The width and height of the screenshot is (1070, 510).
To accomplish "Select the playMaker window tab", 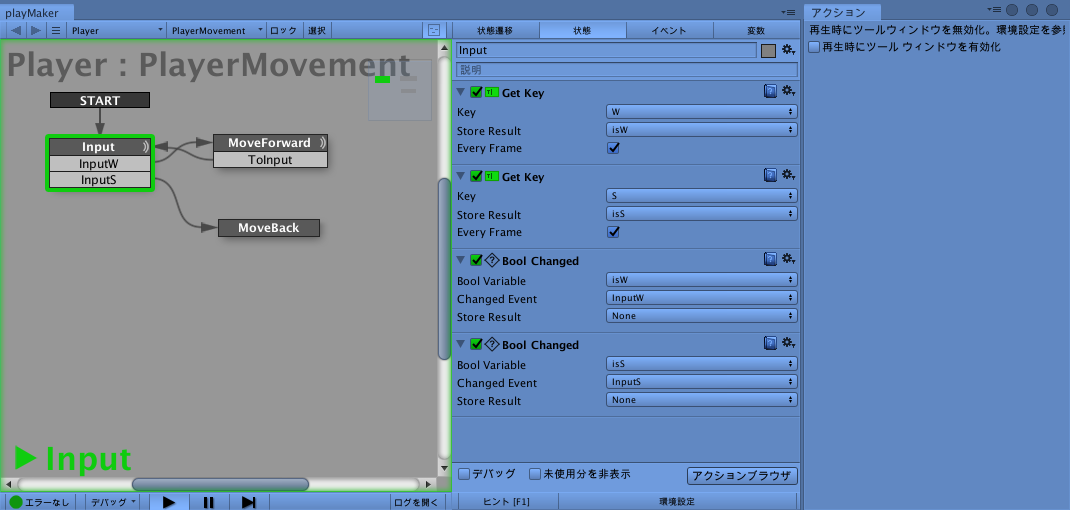I will 37,12.
